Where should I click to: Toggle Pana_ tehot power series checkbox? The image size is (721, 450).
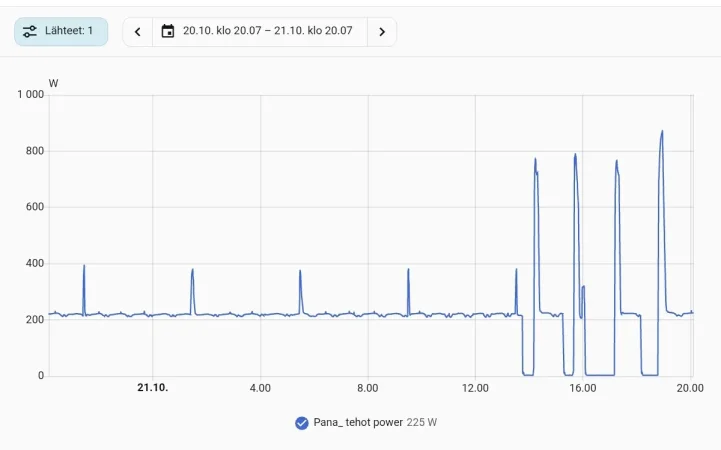(302, 423)
